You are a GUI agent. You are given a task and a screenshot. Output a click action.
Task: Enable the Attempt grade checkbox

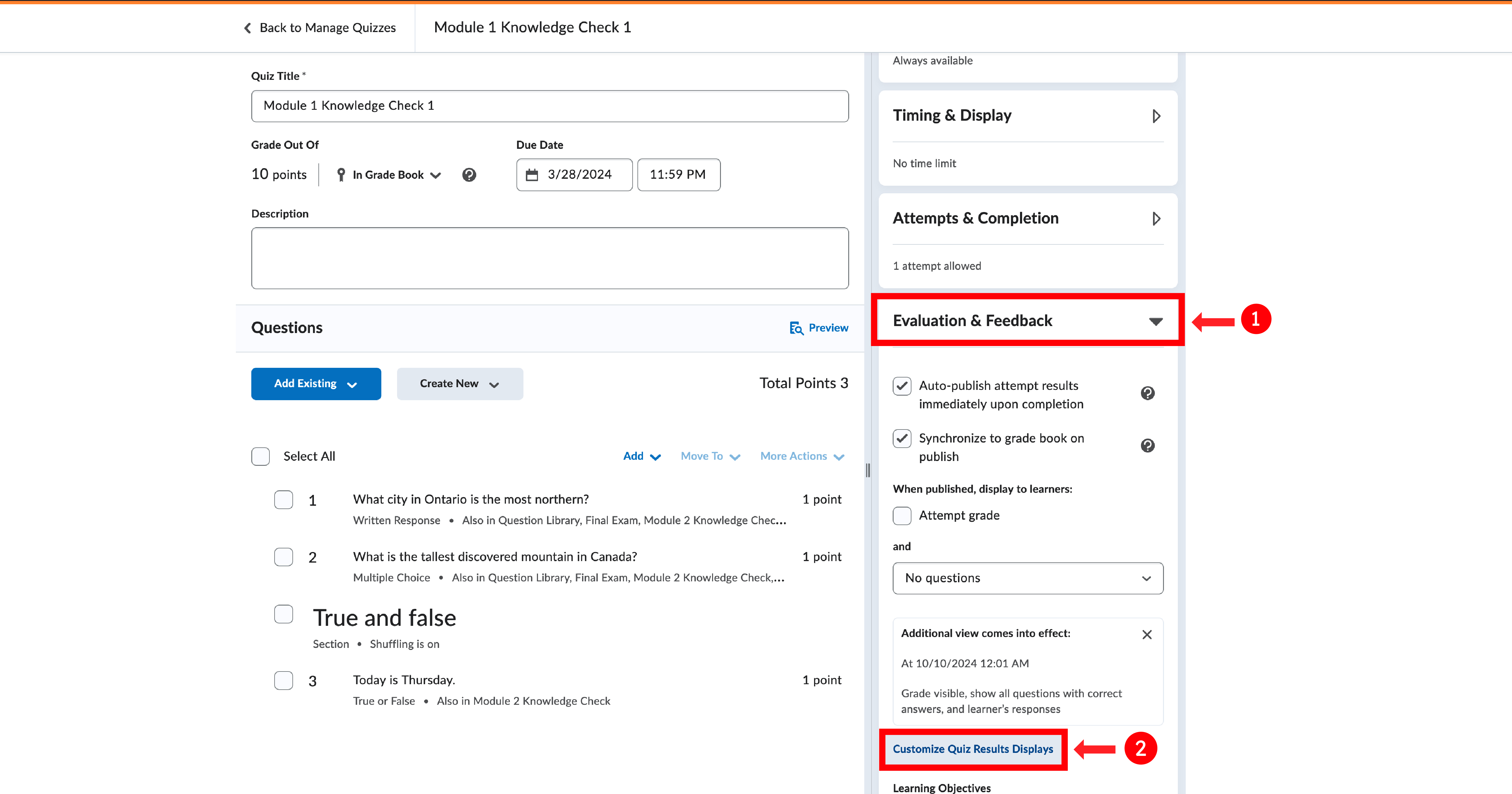click(x=902, y=516)
